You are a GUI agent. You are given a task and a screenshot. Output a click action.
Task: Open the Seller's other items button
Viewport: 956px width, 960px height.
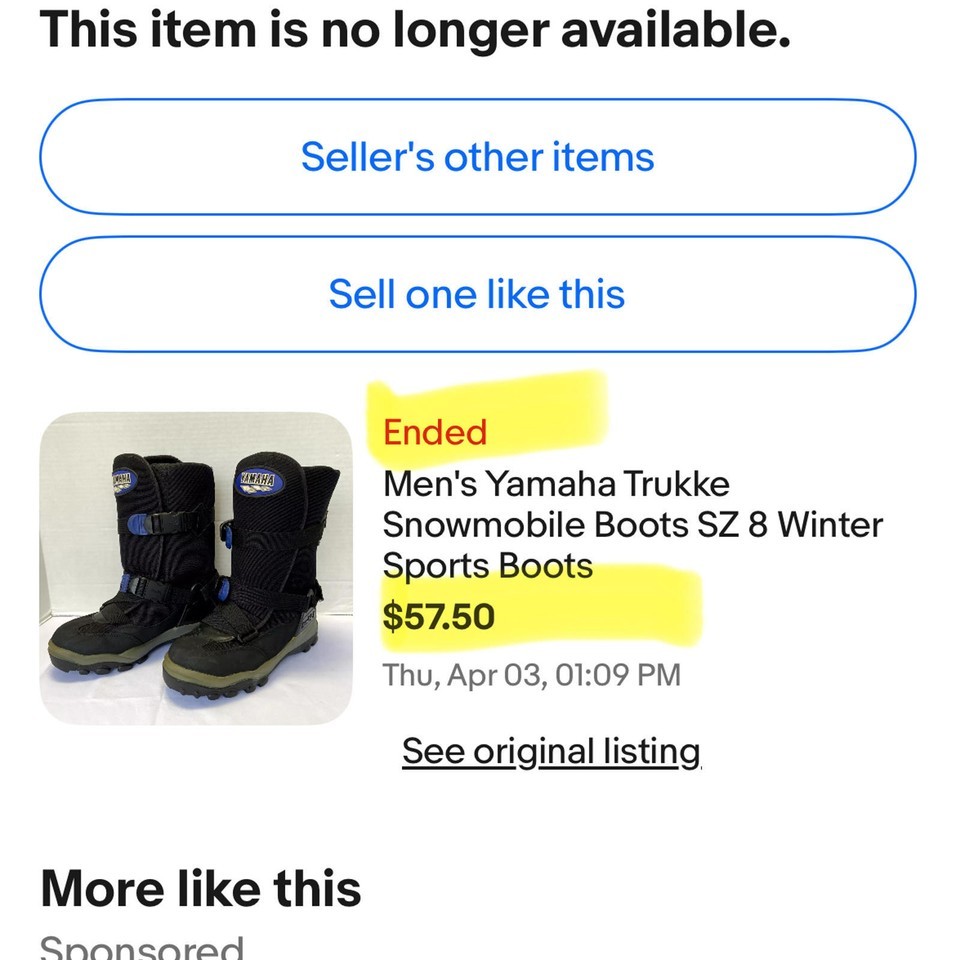pos(478,157)
